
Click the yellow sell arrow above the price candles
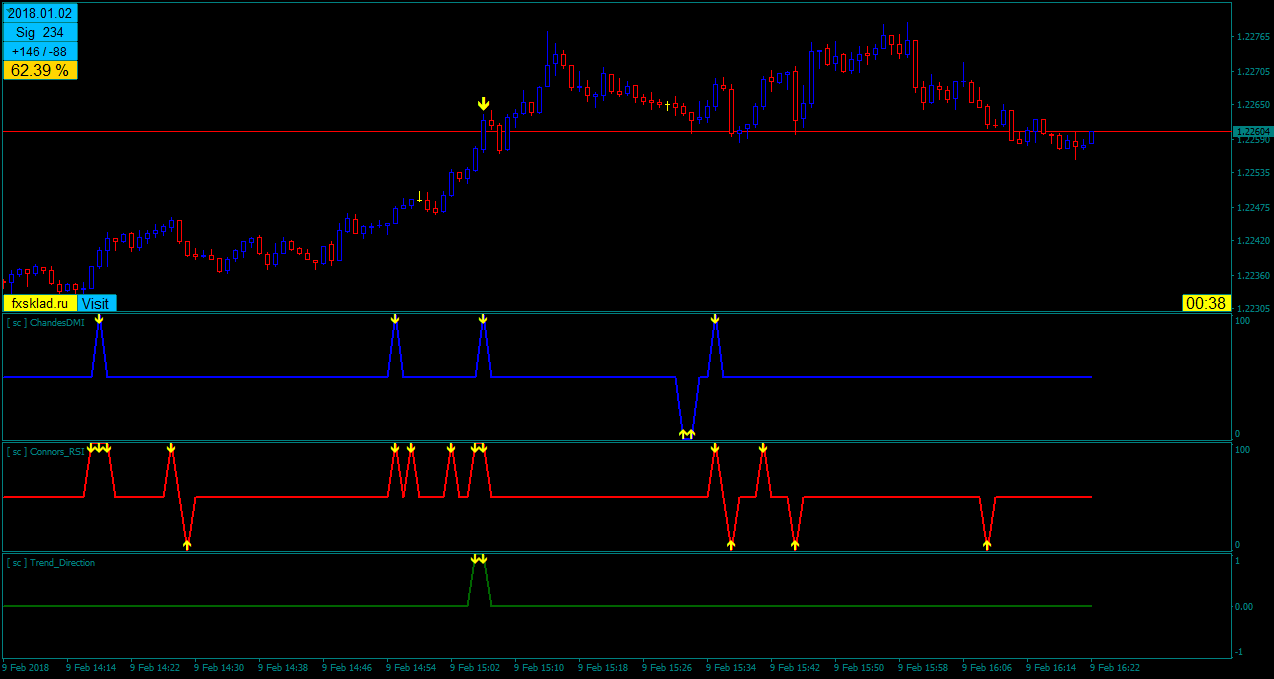[x=483, y=104]
